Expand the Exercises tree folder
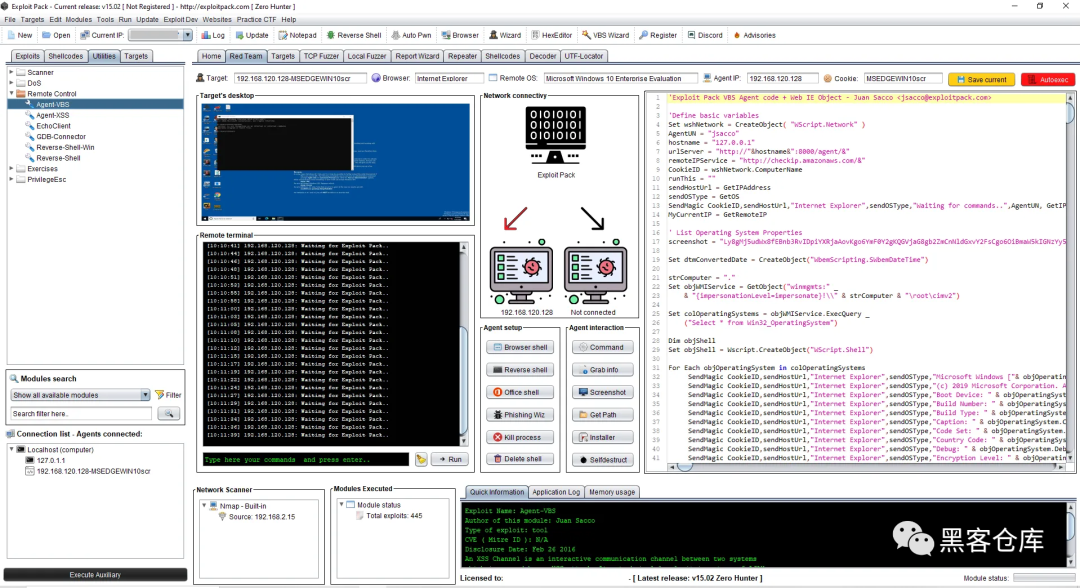 point(11,169)
